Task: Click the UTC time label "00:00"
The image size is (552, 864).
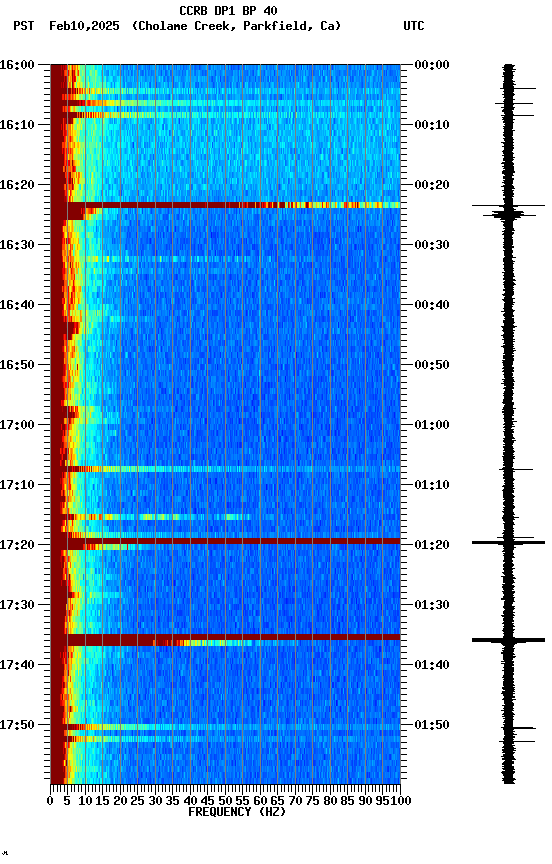Action: (432, 65)
